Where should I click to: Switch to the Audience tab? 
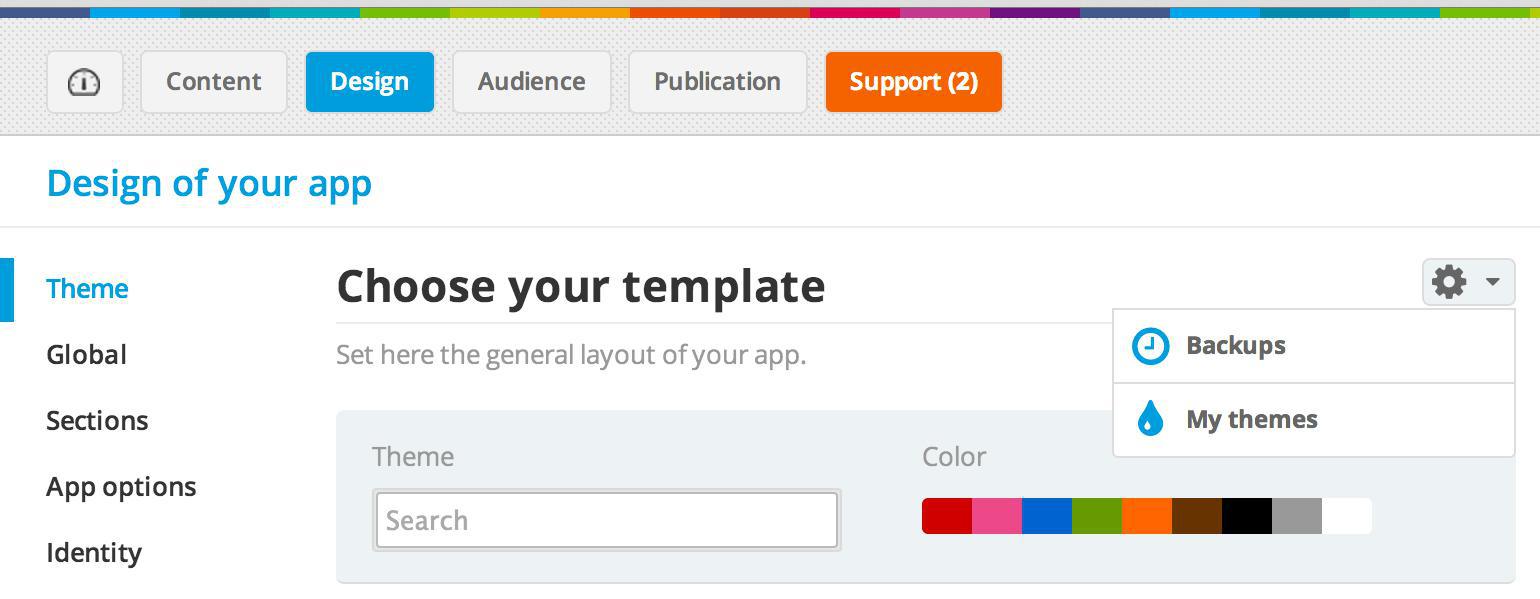pos(531,82)
